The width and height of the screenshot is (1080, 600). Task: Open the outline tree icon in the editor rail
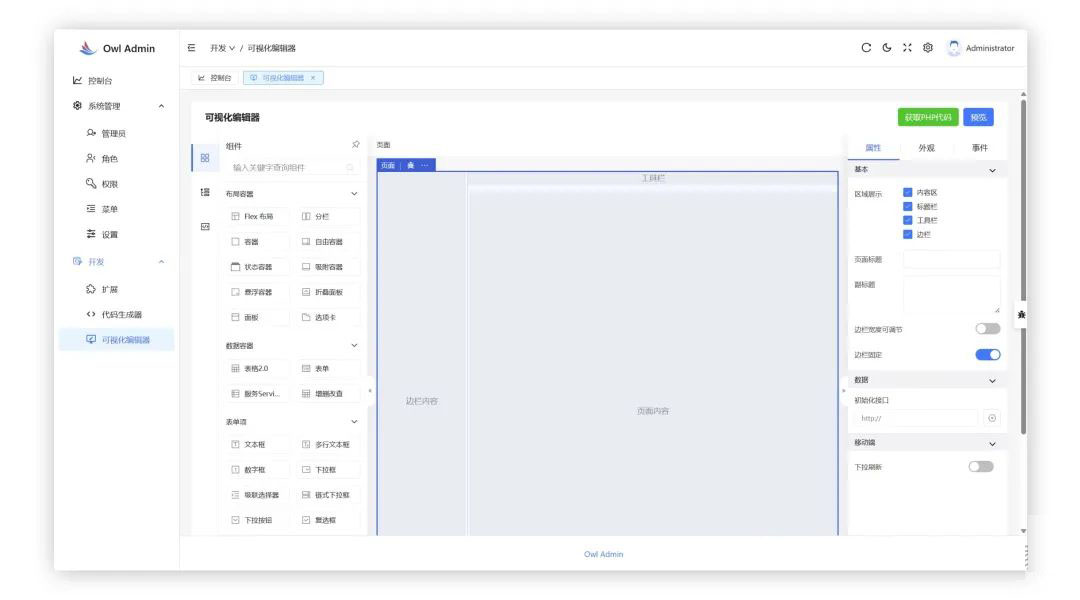[x=205, y=192]
